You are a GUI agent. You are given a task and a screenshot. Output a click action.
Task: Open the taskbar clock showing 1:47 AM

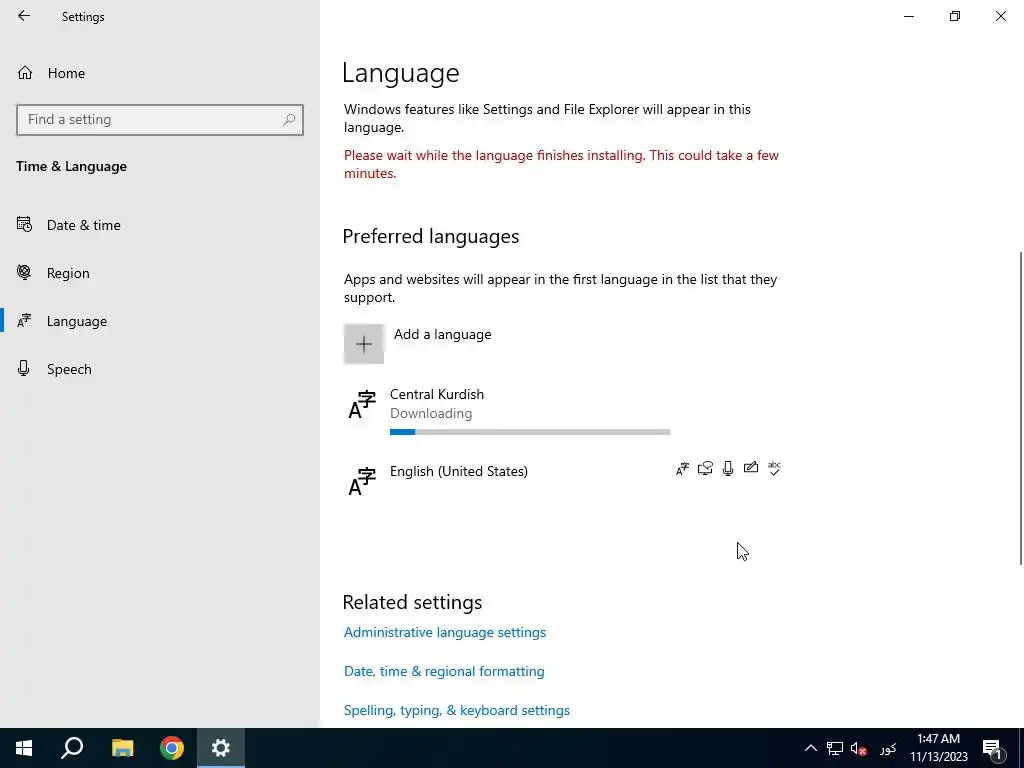coord(938,748)
